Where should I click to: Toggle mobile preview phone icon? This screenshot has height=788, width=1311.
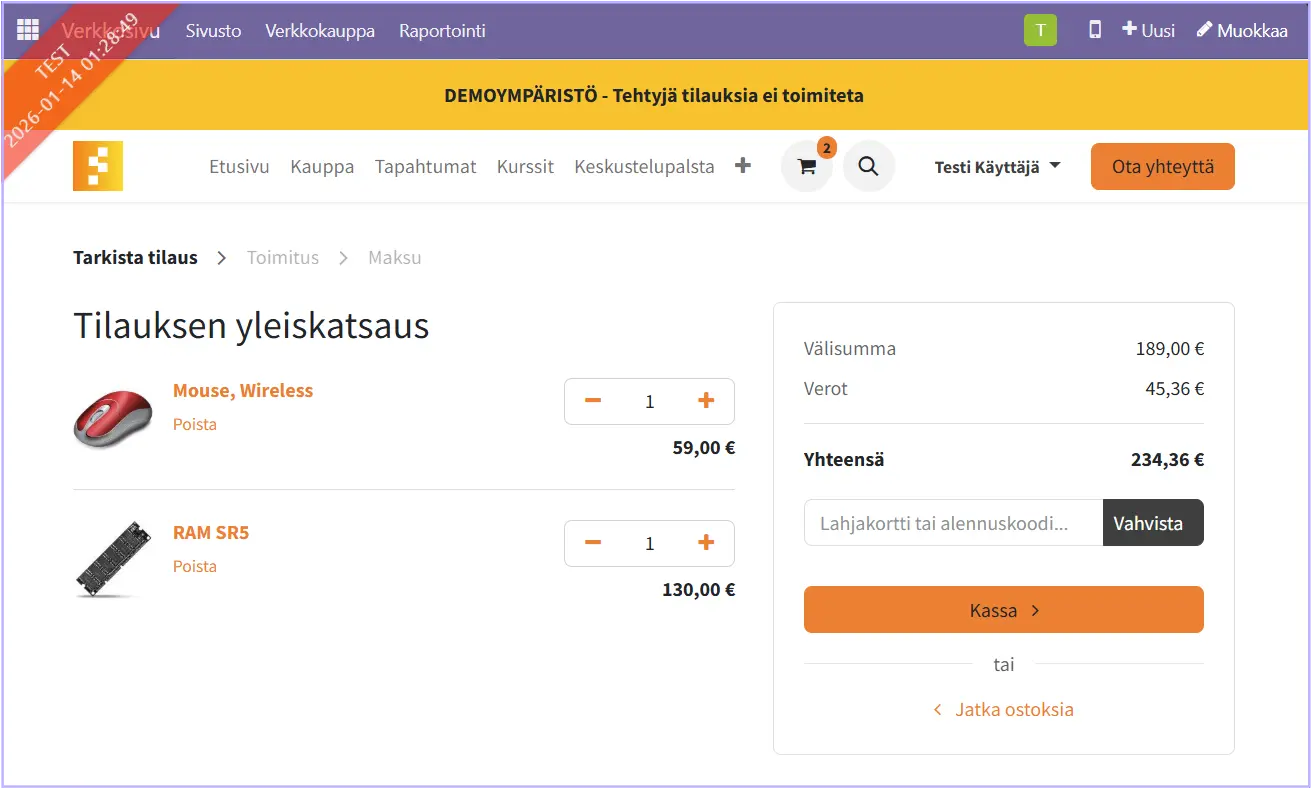1095,30
